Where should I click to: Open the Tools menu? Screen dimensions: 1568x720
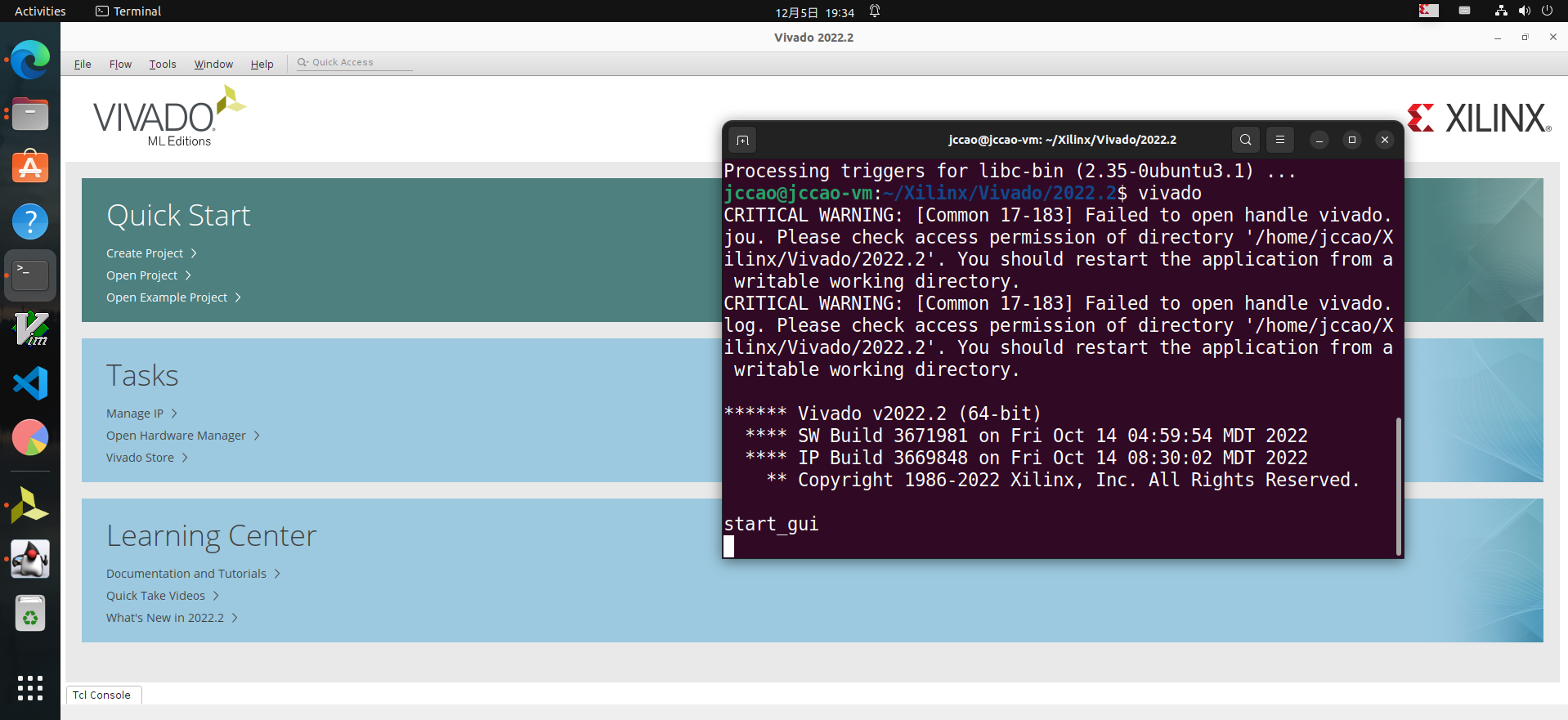163,64
